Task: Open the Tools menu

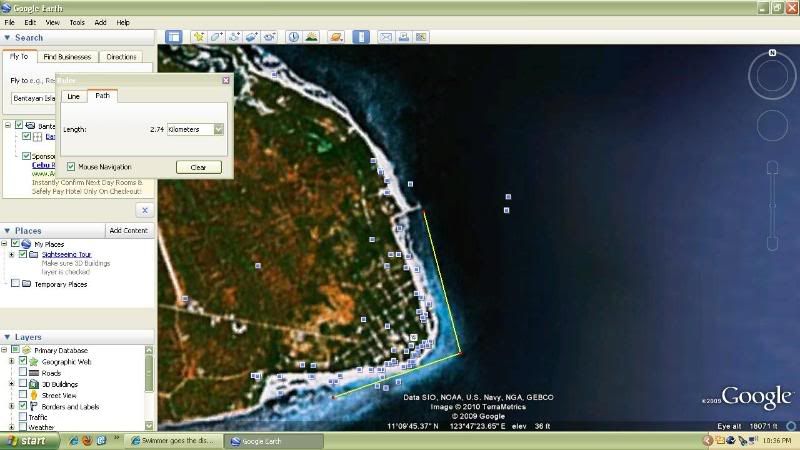Action: [77, 22]
